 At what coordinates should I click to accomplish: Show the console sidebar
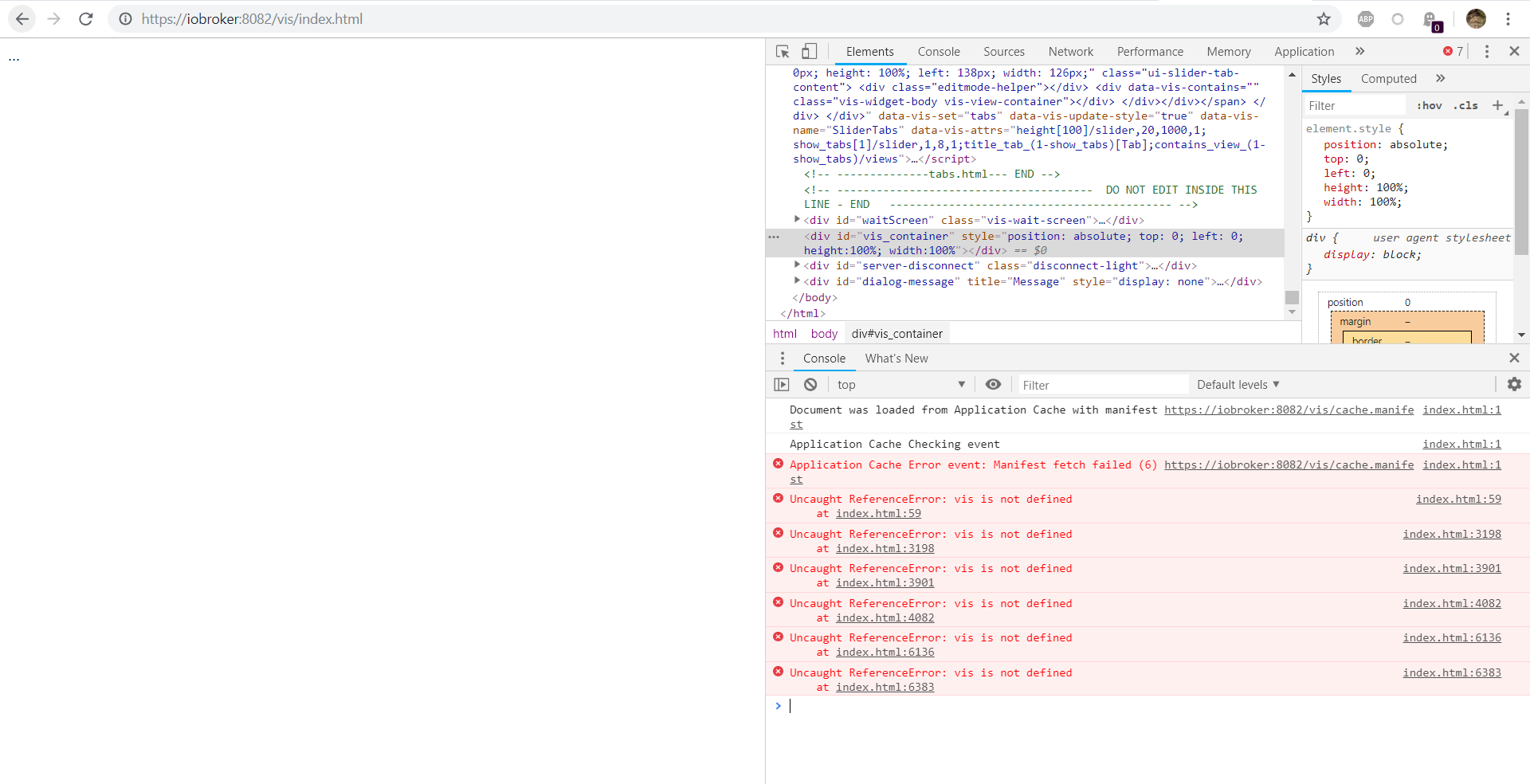click(x=782, y=385)
